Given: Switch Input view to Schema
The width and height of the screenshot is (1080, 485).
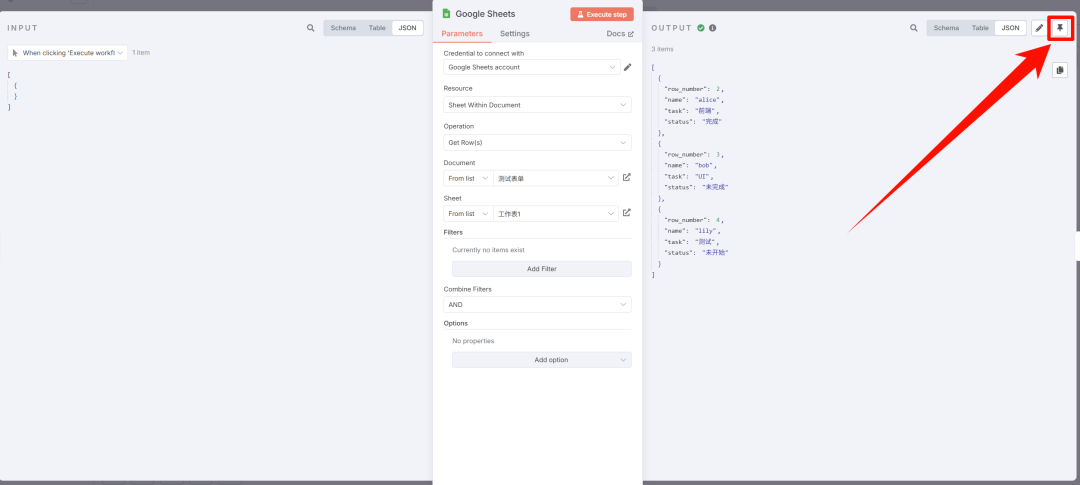Looking at the screenshot, I should pyautogui.click(x=342, y=28).
